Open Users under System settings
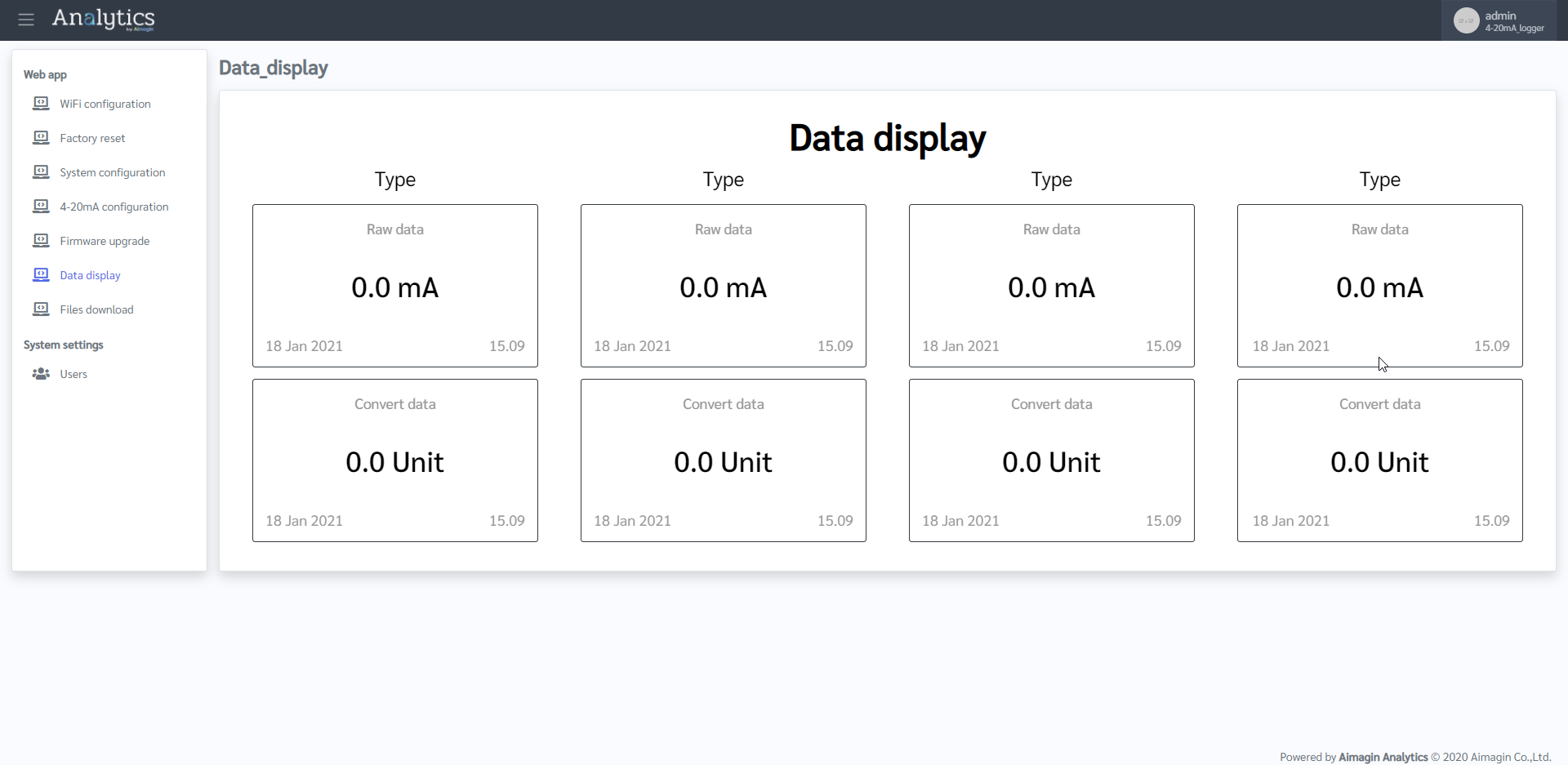The image size is (1568, 765). (73, 374)
